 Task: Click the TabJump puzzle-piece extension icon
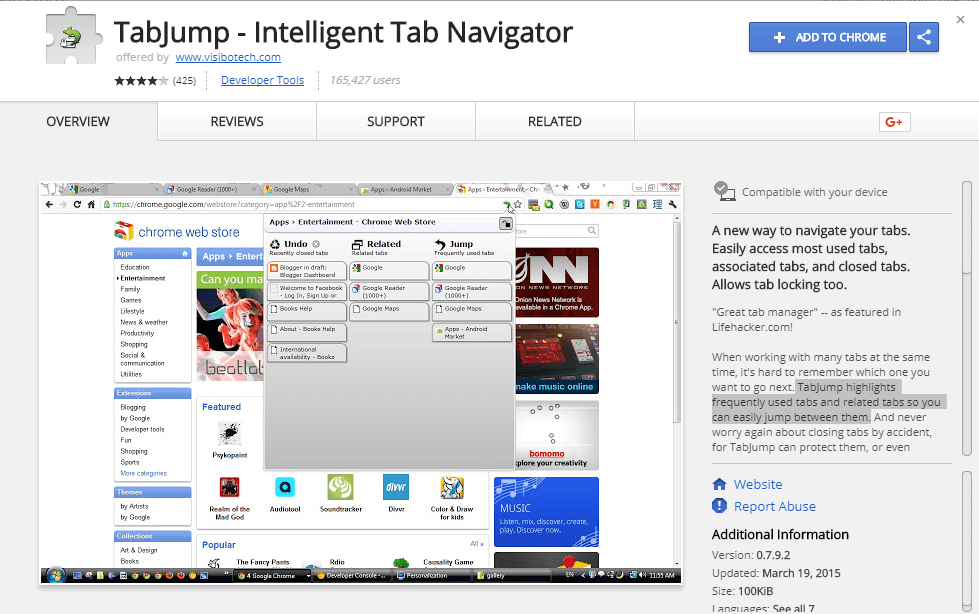coord(74,36)
